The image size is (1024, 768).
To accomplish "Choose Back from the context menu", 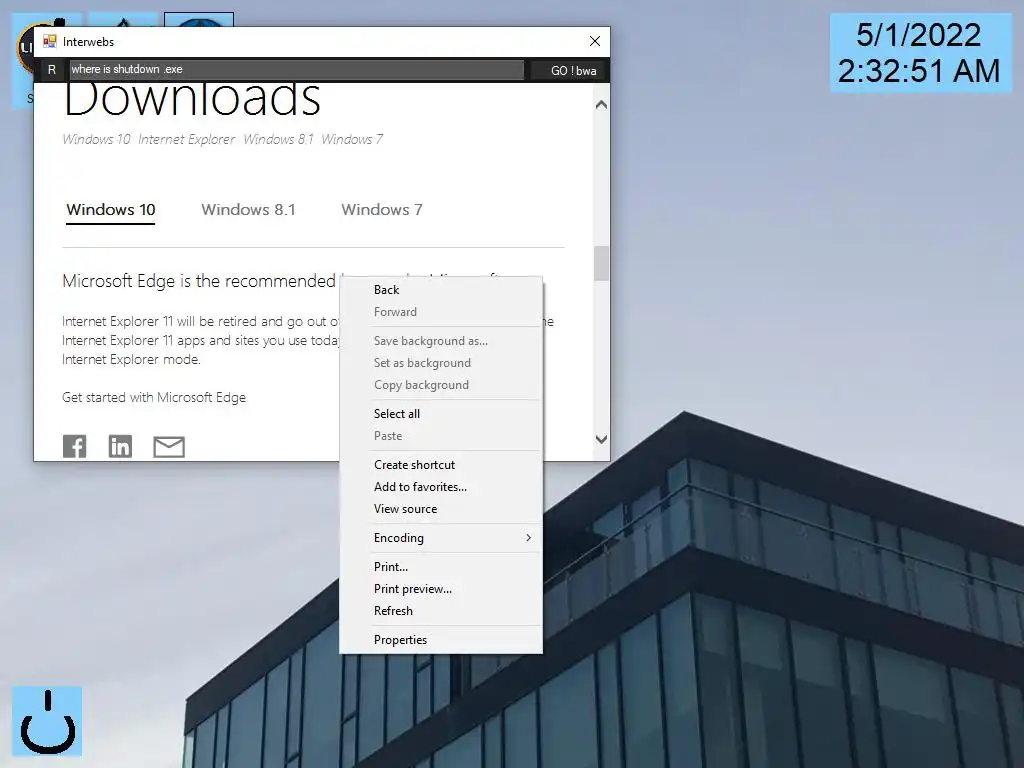I will click(x=441, y=290).
